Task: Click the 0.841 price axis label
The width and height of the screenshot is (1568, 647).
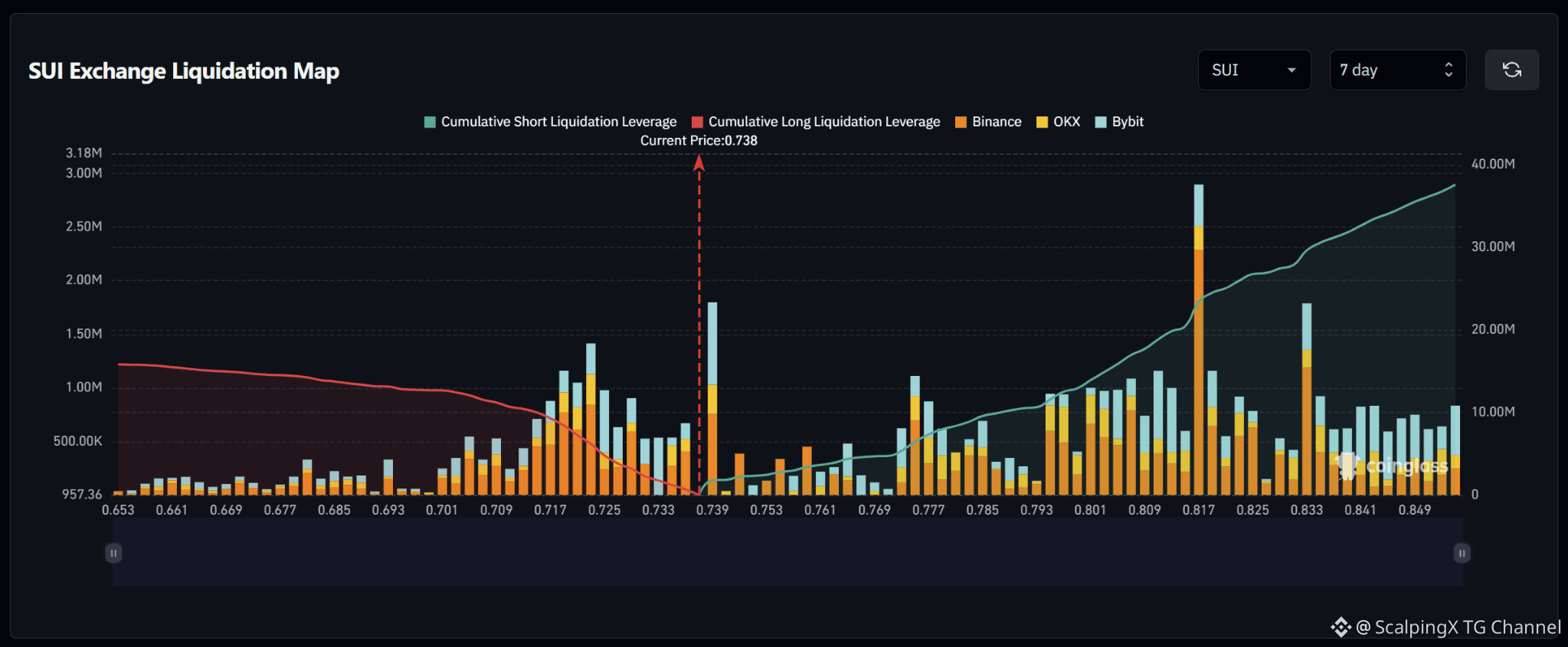Action: click(1360, 510)
